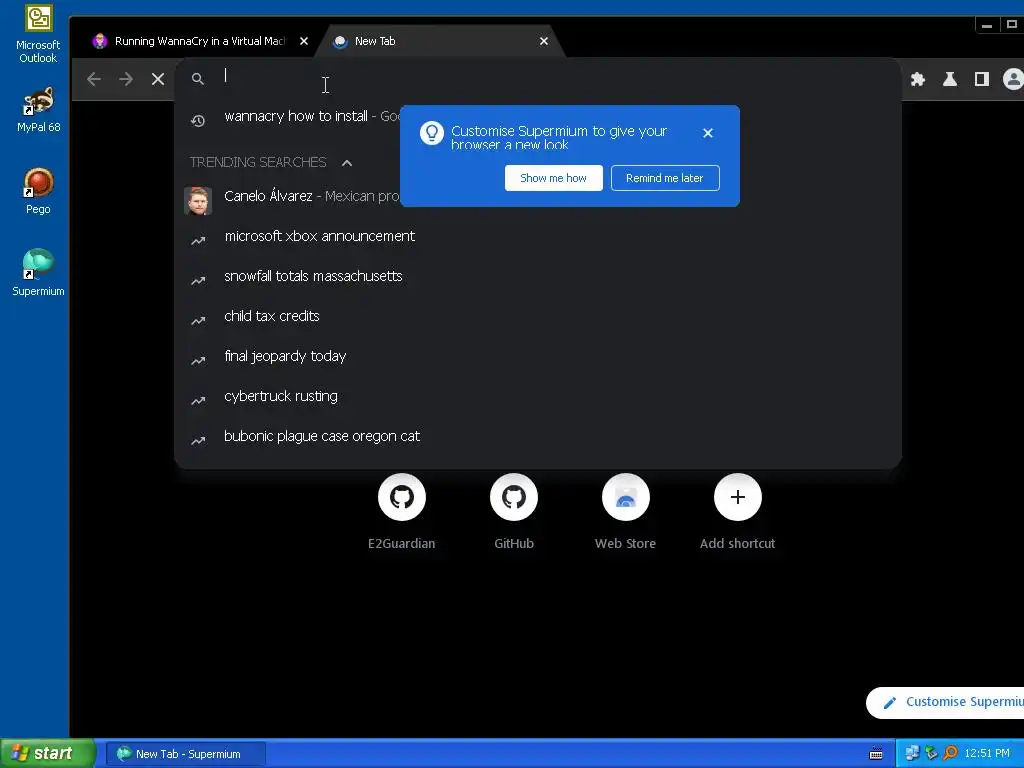Open the on-screen keyboard tray icon
Screen dimensions: 1024x768
tap(876, 754)
